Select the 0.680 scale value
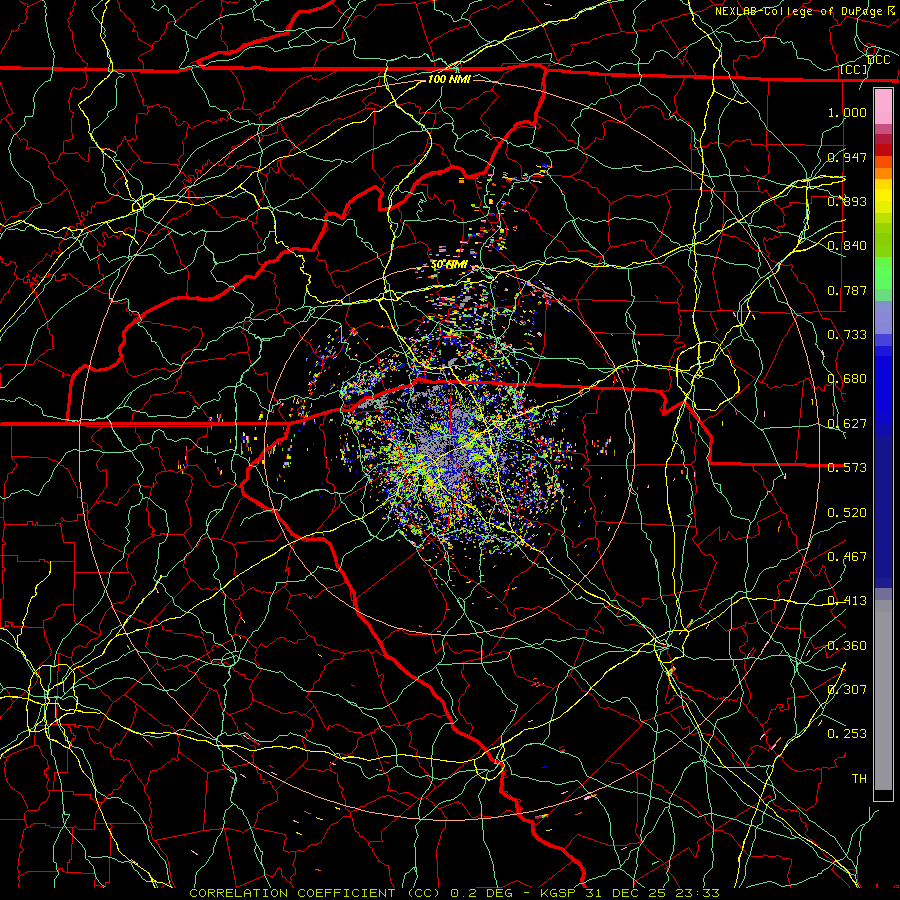This screenshot has width=900, height=900. [x=847, y=378]
